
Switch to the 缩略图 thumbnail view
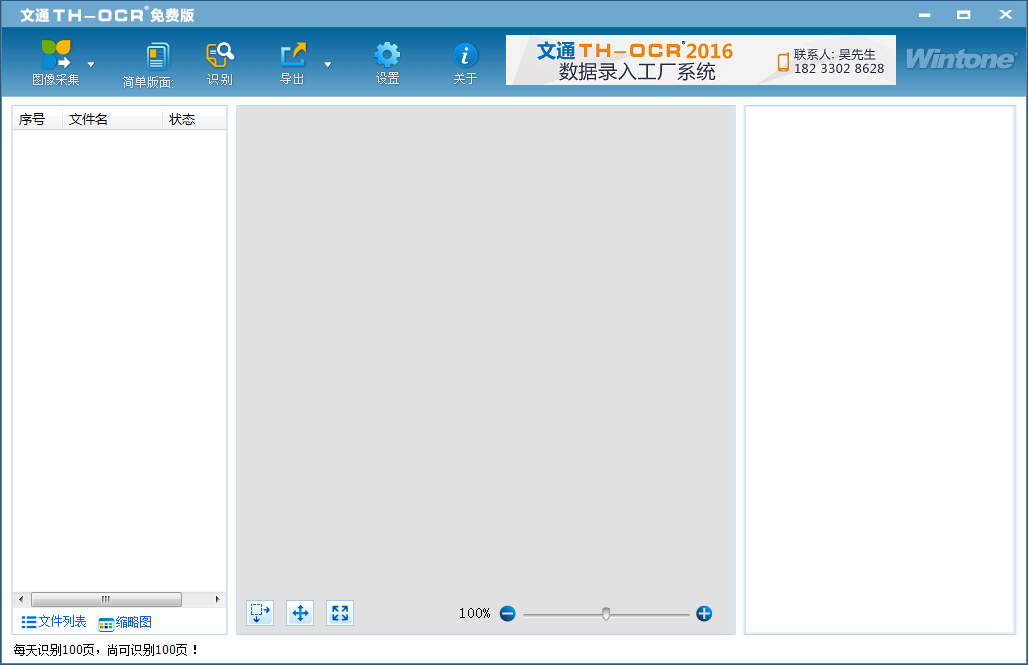(123, 621)
